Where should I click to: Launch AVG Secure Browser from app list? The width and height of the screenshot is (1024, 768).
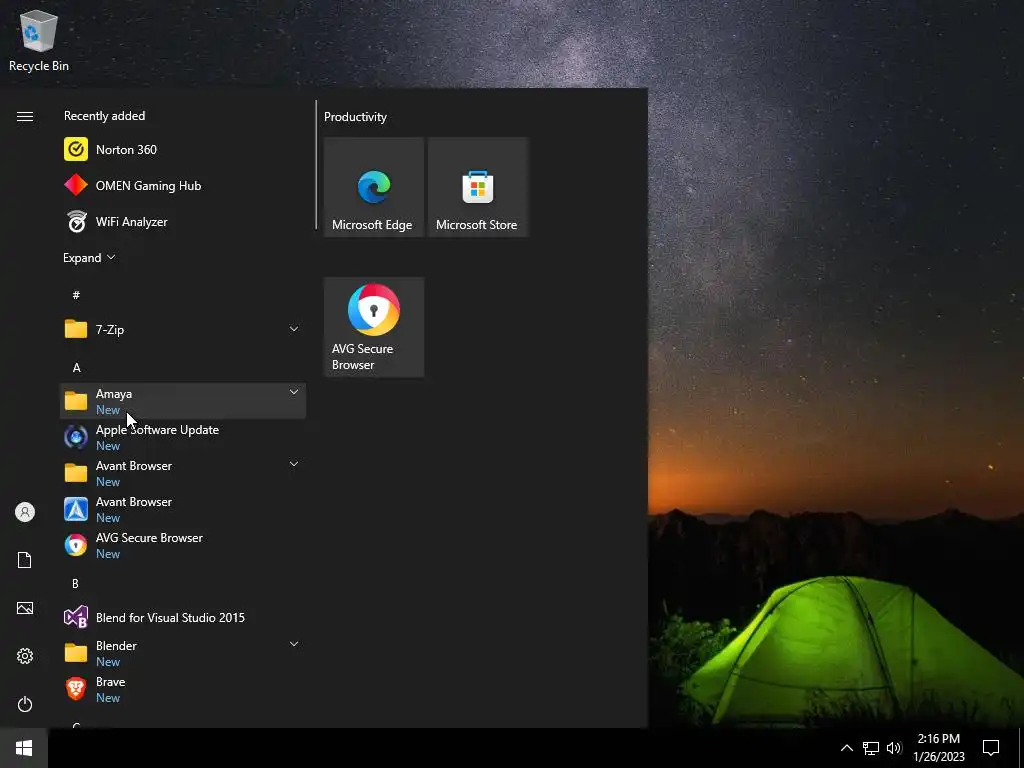pyautogui.click(x=183, y=545)
